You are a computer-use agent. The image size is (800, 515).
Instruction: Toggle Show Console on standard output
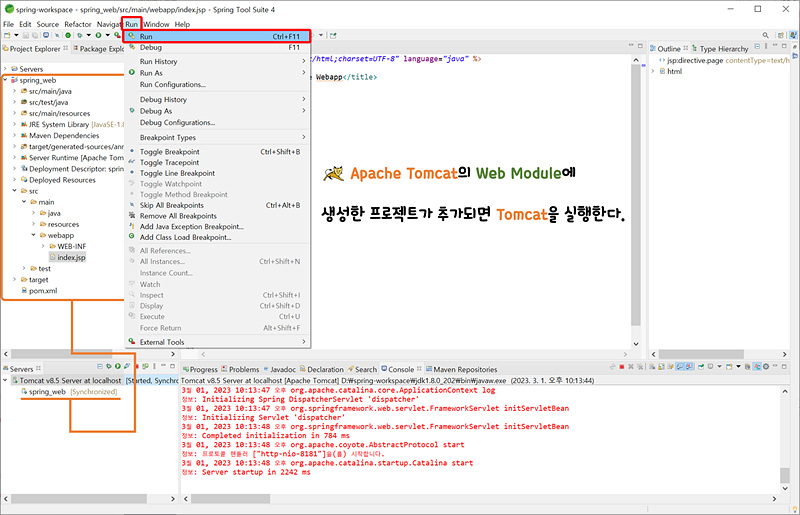tap(680, 366)
